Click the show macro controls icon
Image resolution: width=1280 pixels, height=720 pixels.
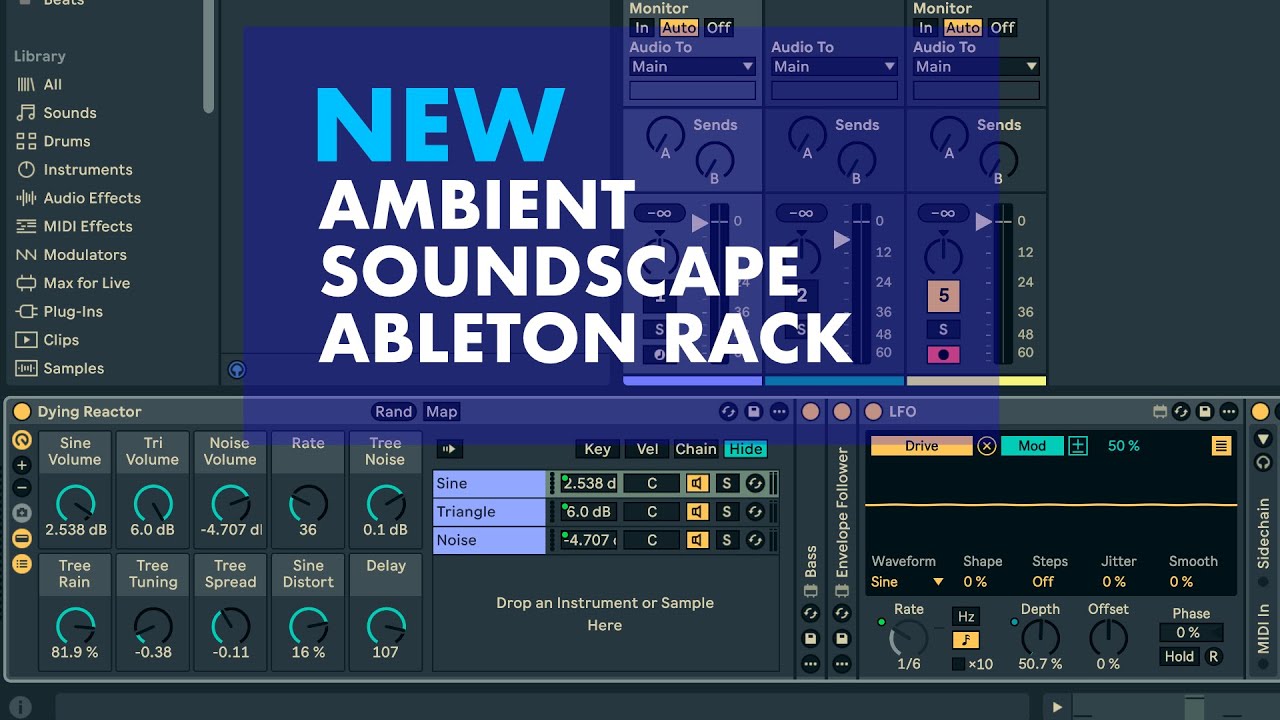[21, 440]
